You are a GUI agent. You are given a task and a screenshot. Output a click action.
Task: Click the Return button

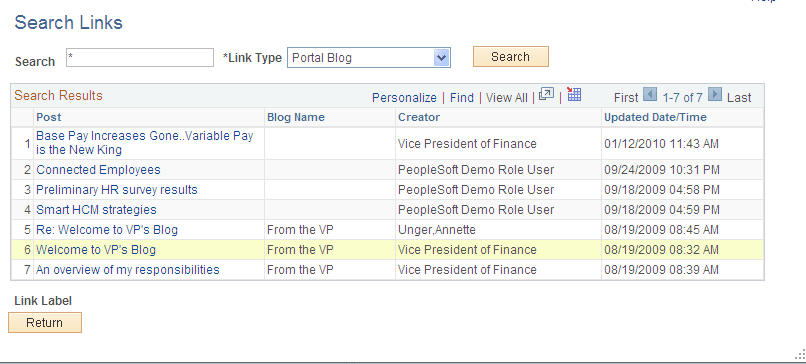(x=45, y=323)
